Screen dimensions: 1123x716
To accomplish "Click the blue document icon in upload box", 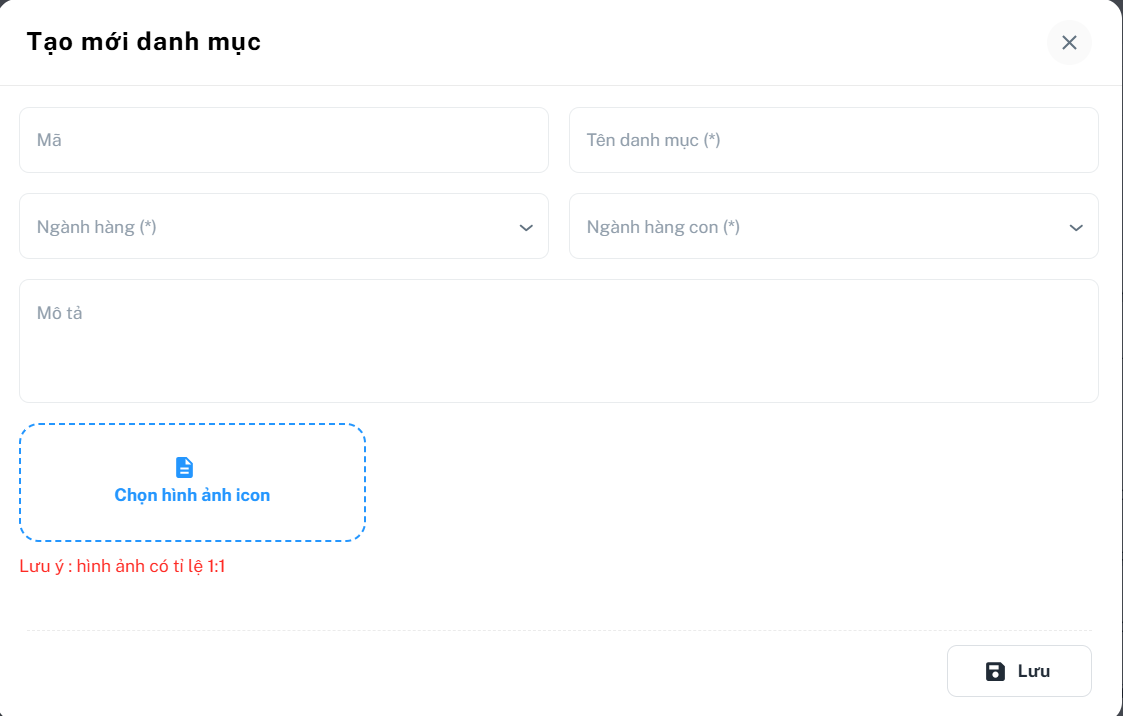I will (185, 467).
